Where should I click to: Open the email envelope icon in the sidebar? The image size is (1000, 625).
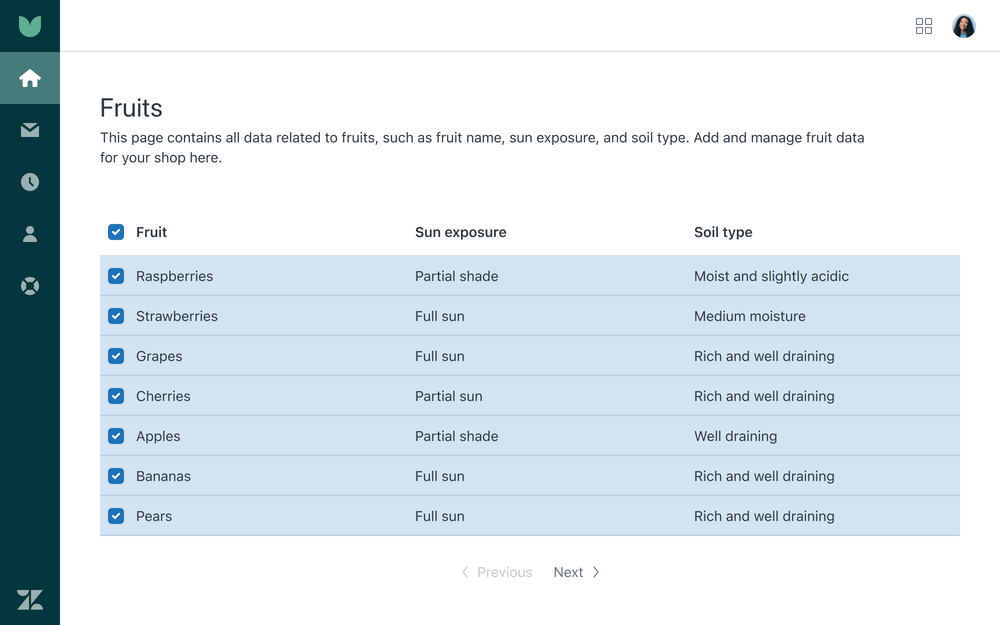(29, 130)
